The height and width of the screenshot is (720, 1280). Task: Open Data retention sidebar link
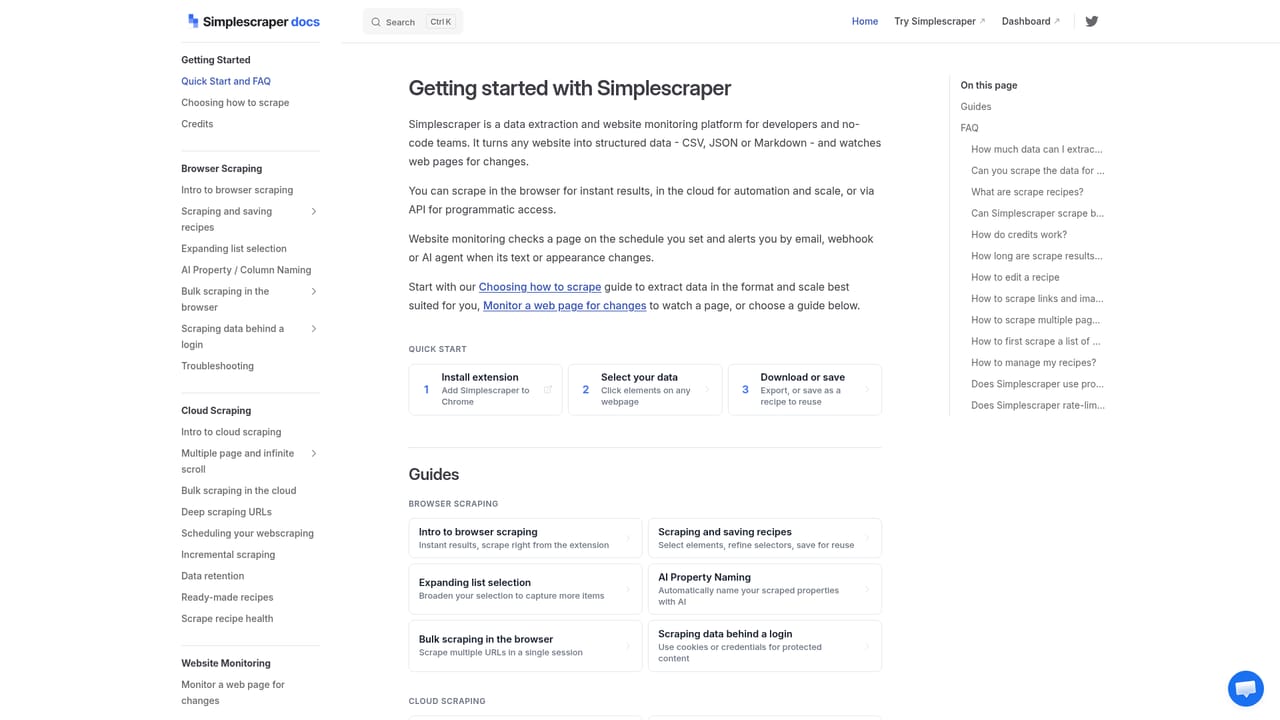point(212,576)
